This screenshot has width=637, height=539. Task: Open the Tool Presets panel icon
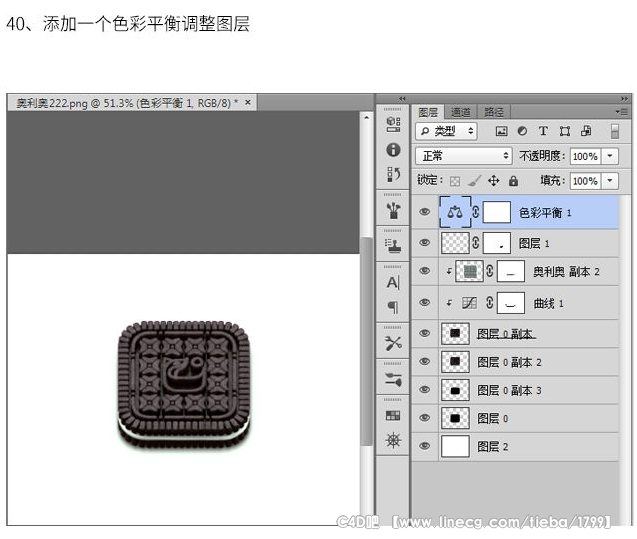[393, 343]
